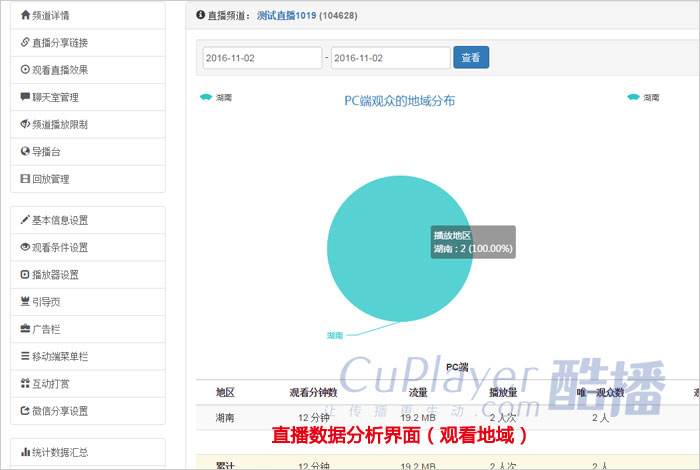Click the 累计 total row label

pos(225,466)
